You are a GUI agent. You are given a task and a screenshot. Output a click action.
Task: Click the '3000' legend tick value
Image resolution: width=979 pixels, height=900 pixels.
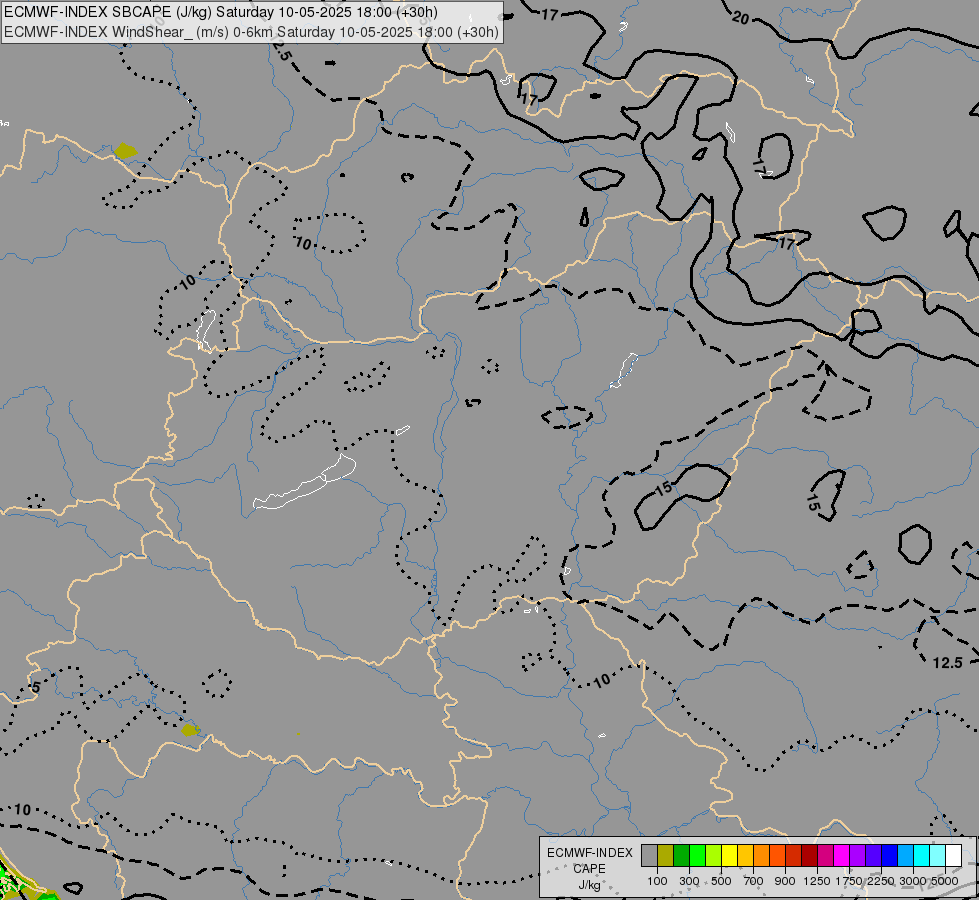(x=912, y=881)
